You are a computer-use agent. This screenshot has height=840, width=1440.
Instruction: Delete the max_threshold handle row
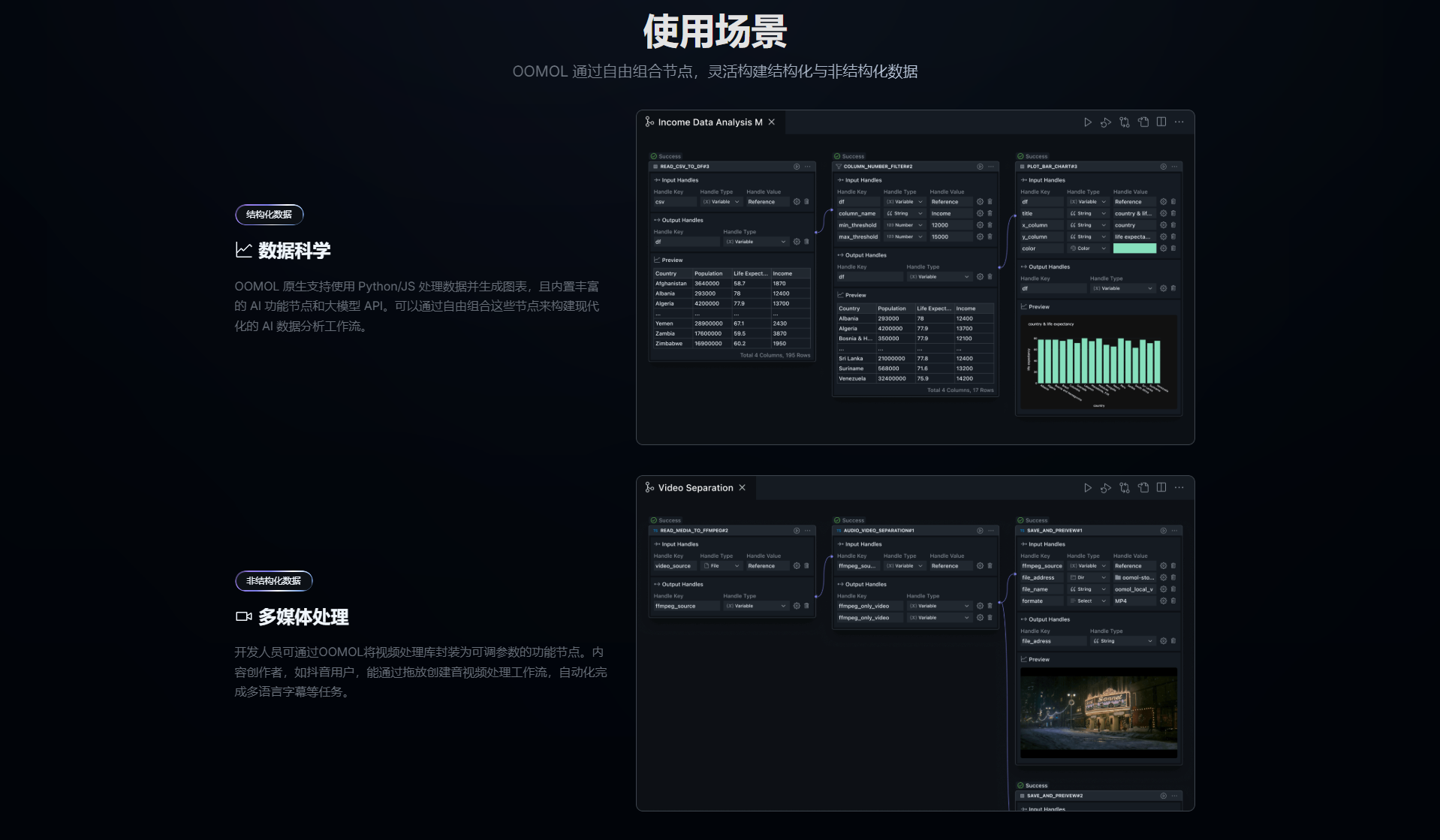pos(990,237)
